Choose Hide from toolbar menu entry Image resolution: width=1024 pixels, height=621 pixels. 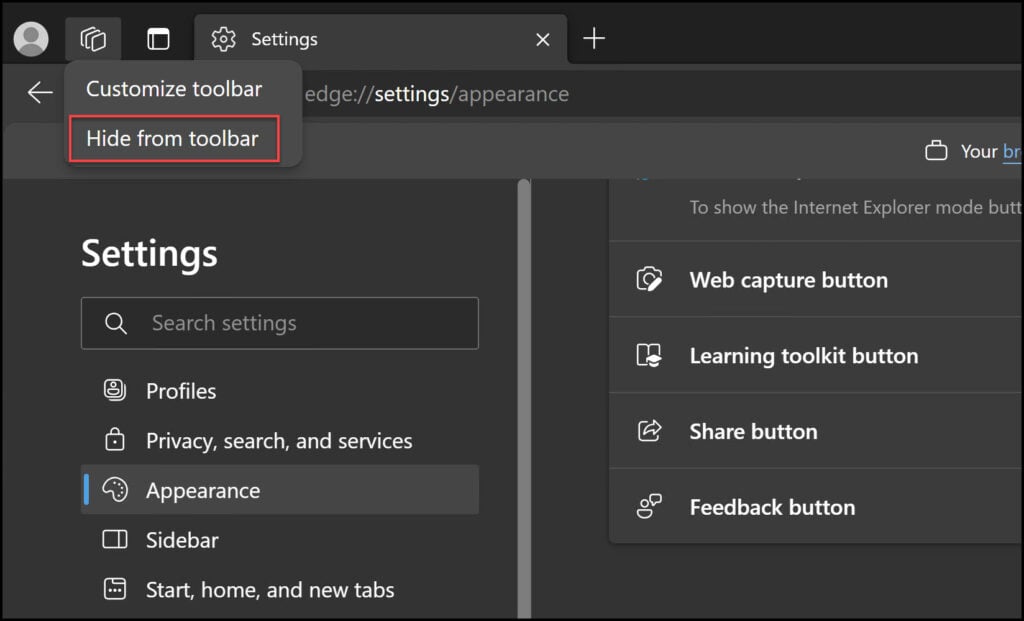(173, 138)
